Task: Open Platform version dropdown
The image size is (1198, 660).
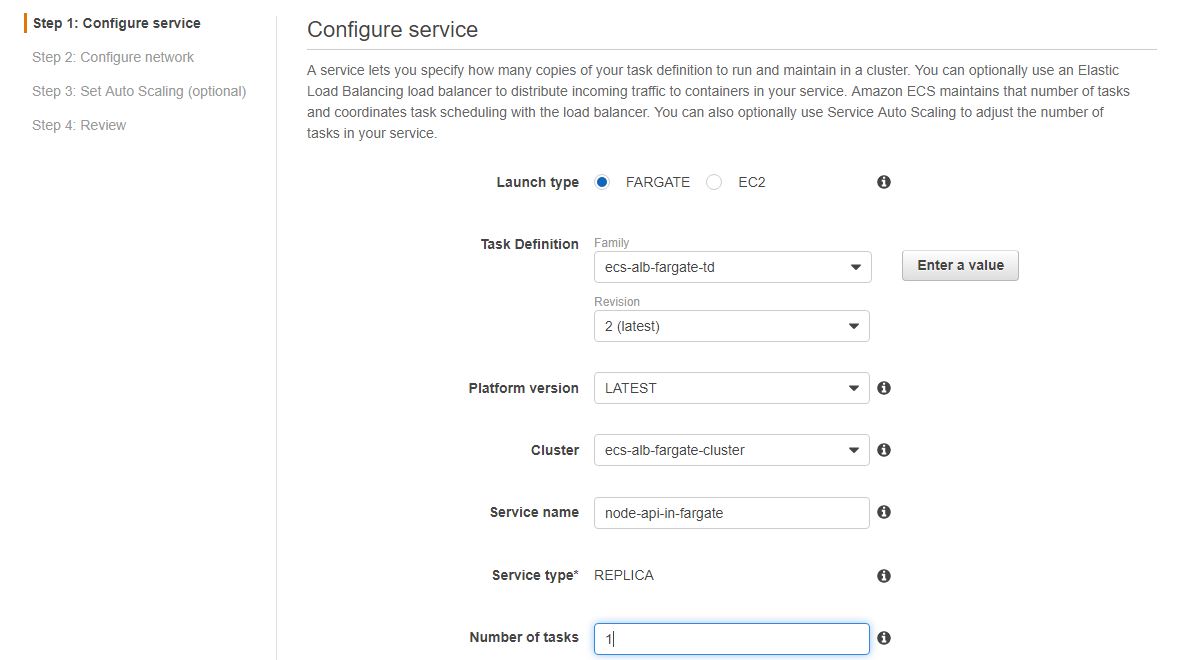Action: pos(732,388)
